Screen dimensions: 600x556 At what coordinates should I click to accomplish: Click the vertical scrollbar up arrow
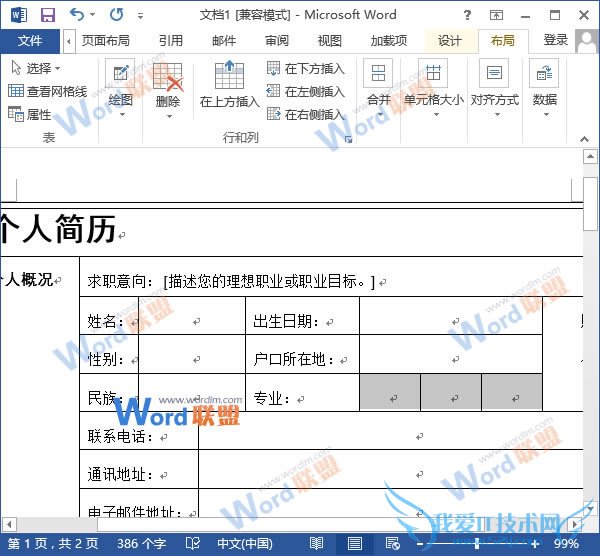click(x=590, y=157)
